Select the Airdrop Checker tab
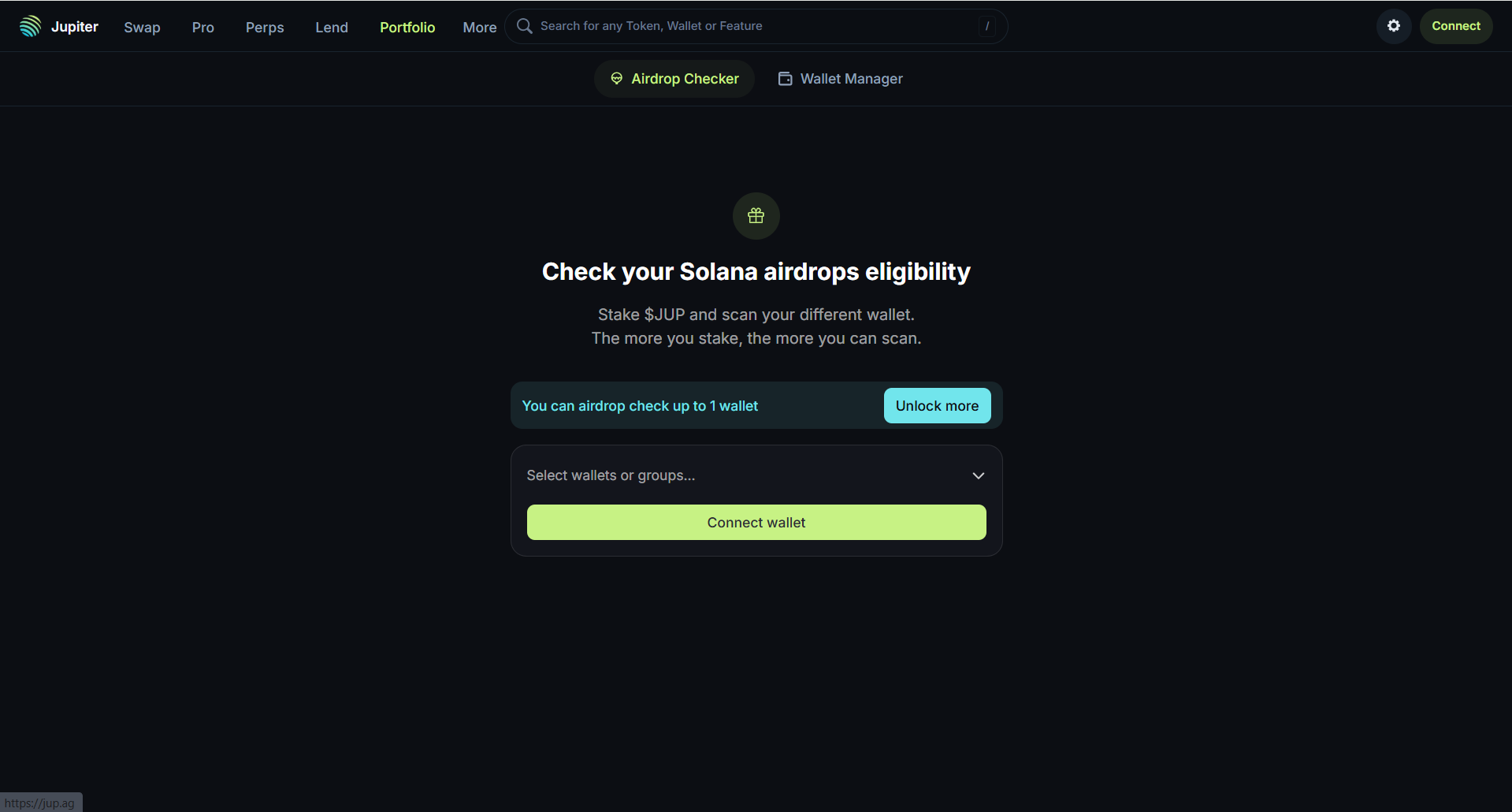 (x=674, y=79)
